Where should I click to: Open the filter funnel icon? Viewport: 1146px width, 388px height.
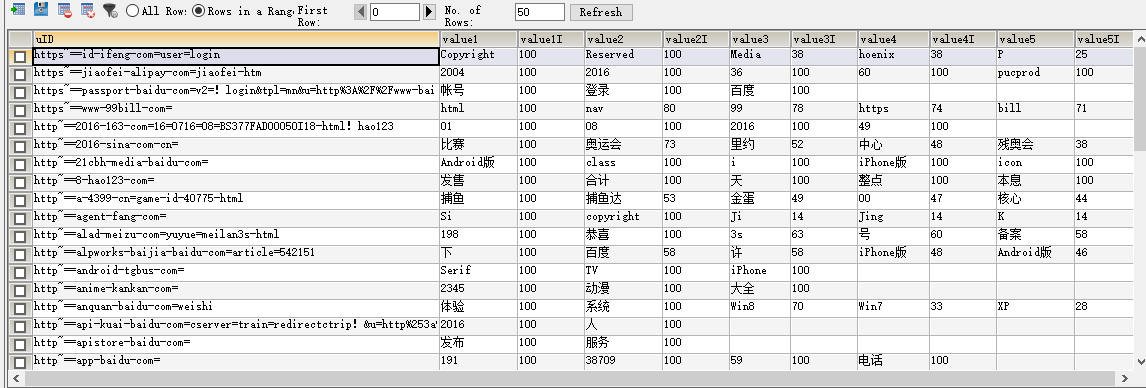point(110,10)
